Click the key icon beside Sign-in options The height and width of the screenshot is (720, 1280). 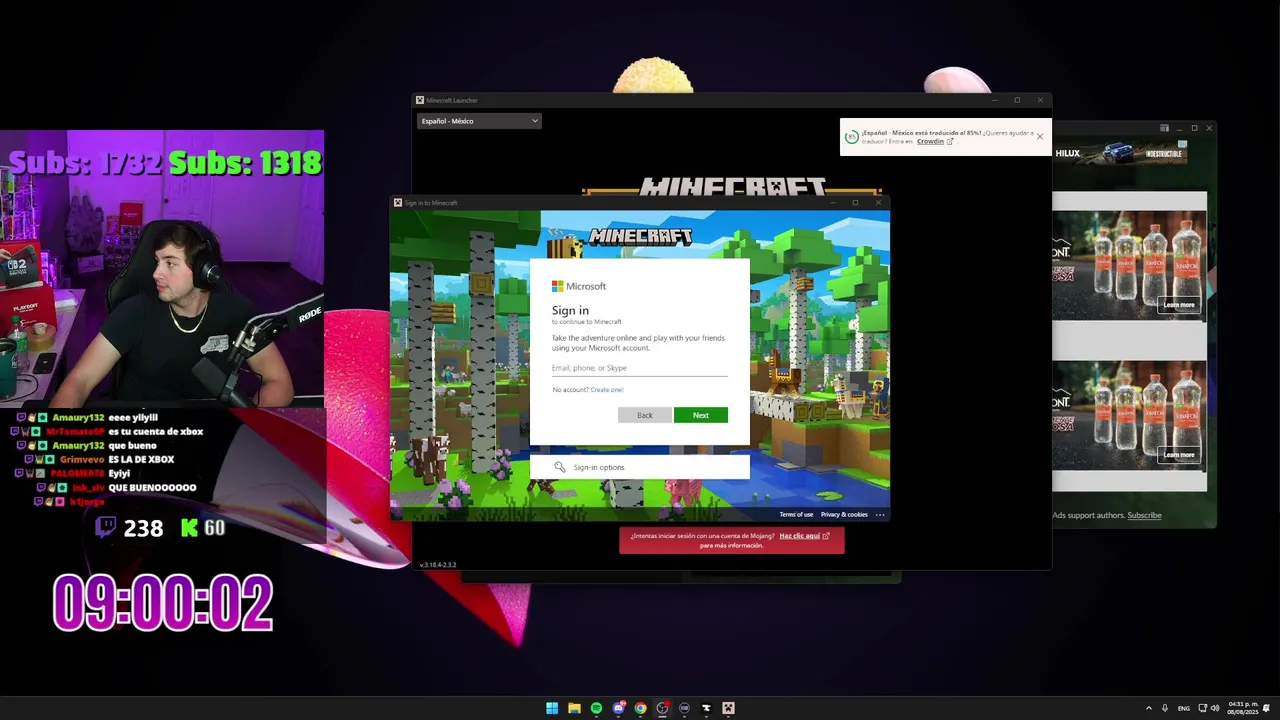560,467
